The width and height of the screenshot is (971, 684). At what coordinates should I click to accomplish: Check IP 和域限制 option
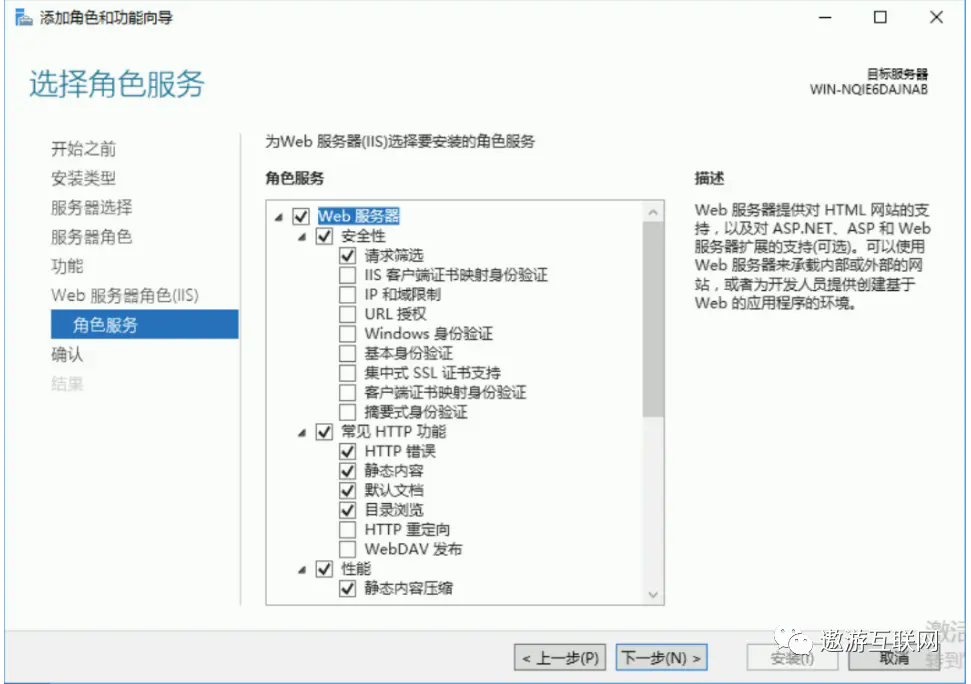coord(347,294)
